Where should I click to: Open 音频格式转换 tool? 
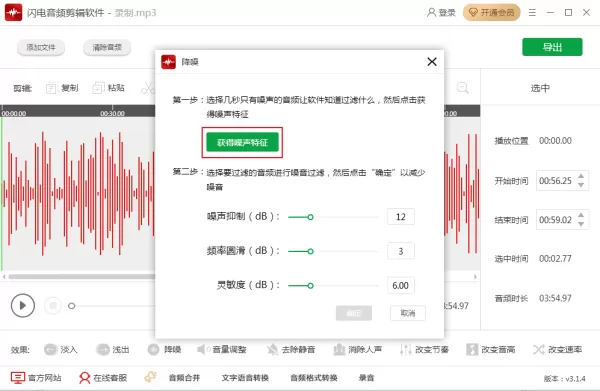pyautogui.click(x=314, y=378)
